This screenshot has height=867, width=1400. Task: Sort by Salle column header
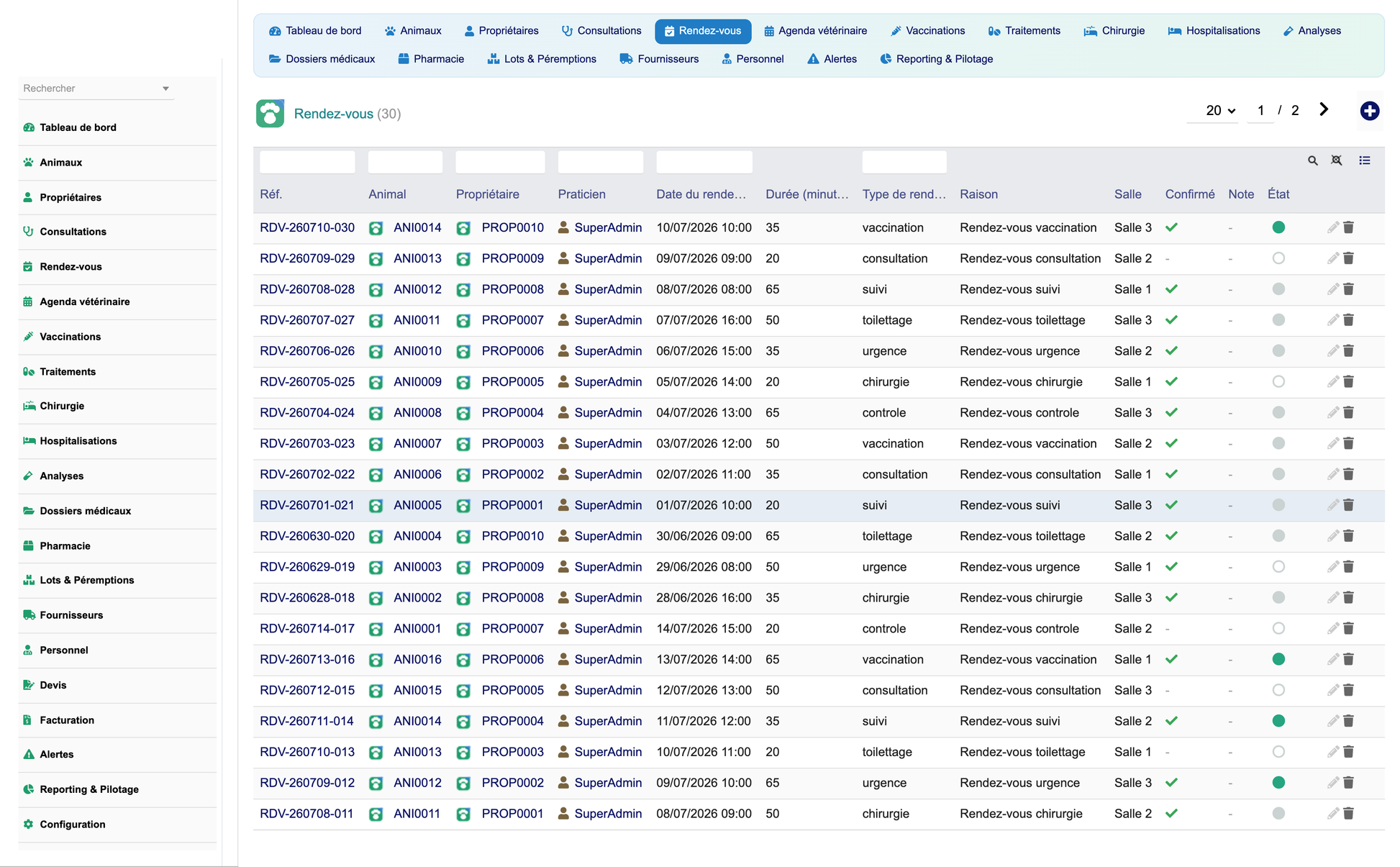[x=1127, y=194]
